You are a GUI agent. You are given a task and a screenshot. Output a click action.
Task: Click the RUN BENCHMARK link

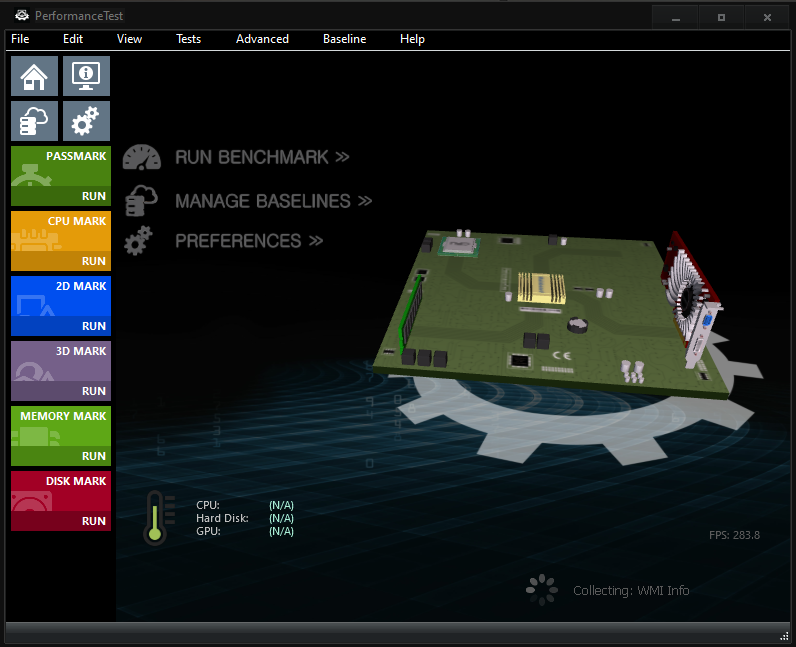click(262, 157)
